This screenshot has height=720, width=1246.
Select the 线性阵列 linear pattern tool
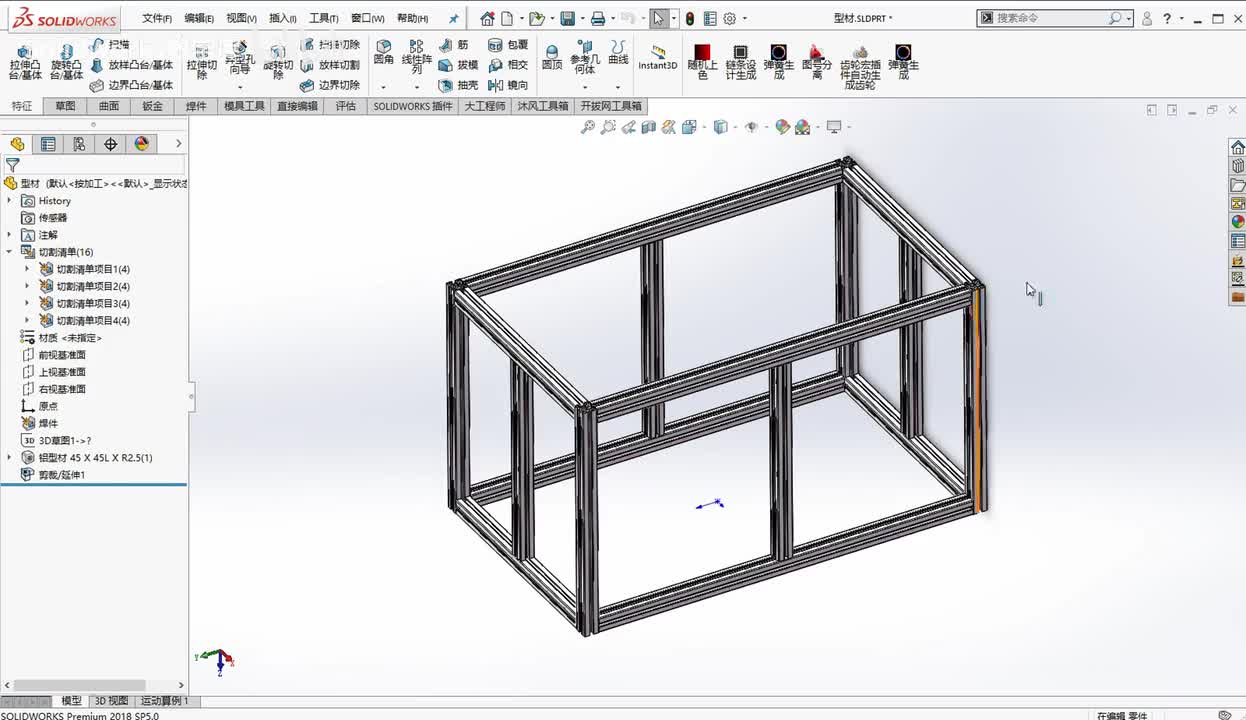[416, 57]
